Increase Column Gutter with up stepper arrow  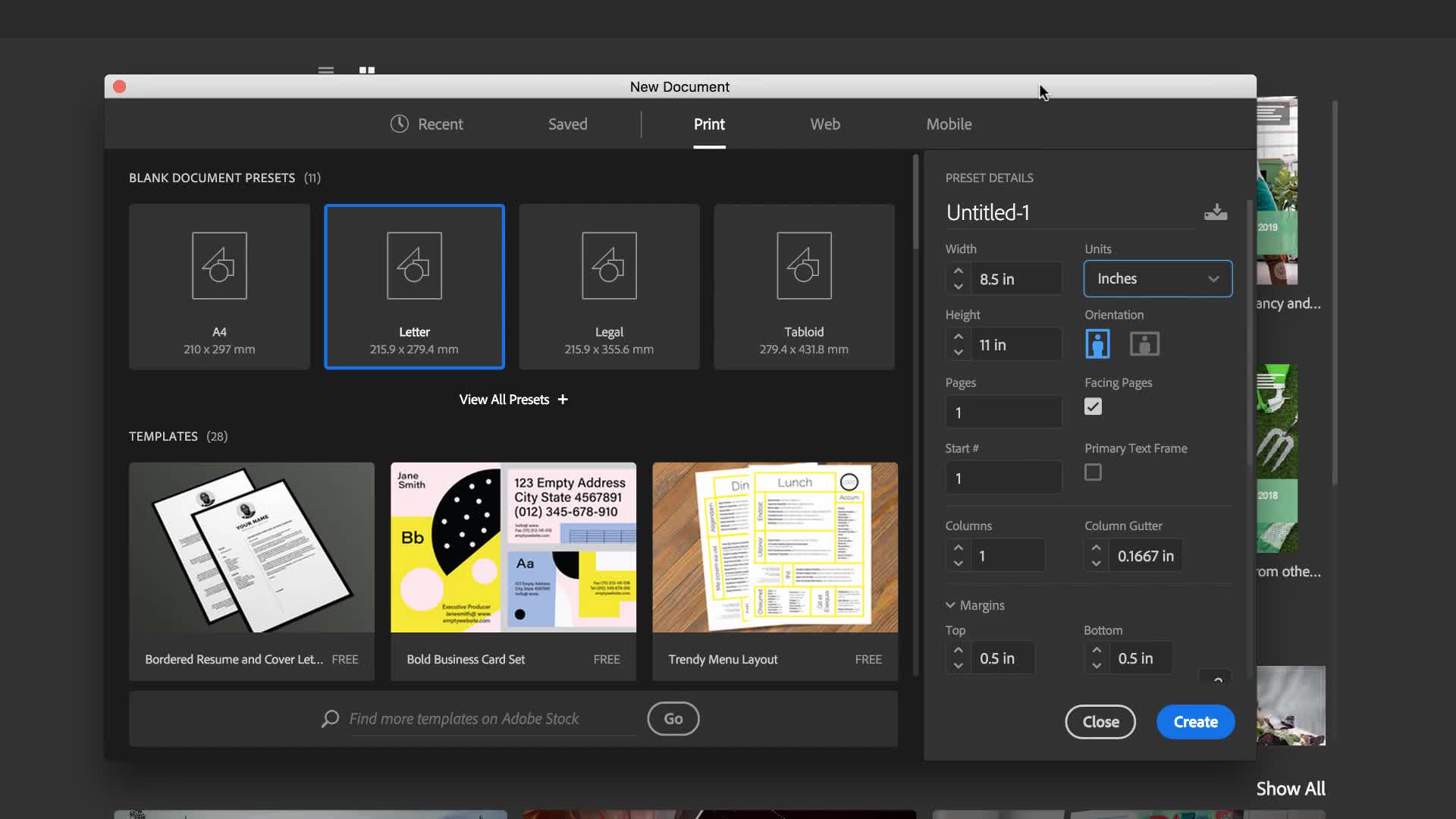pos(1097,548)
